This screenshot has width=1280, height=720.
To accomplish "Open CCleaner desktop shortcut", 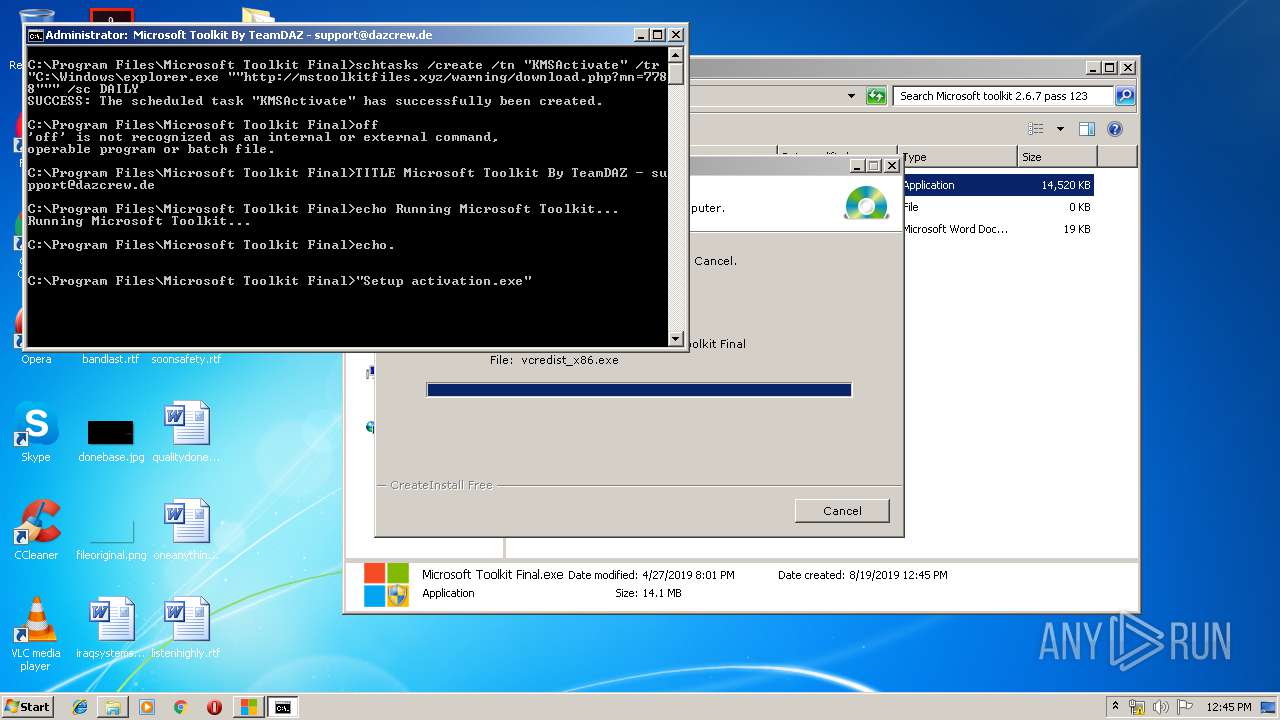I will 36,530.
